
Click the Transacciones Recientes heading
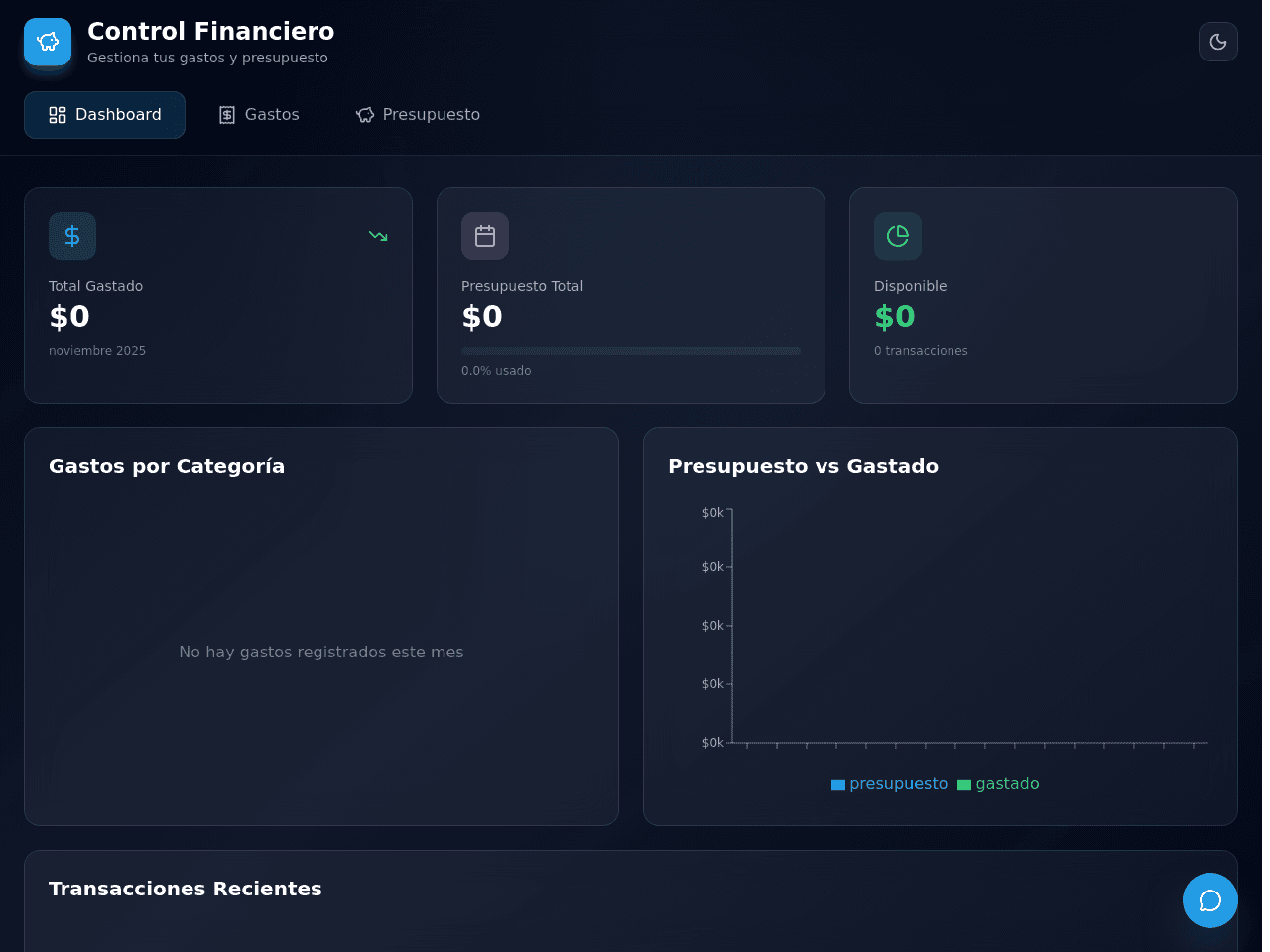coord(186,889)
